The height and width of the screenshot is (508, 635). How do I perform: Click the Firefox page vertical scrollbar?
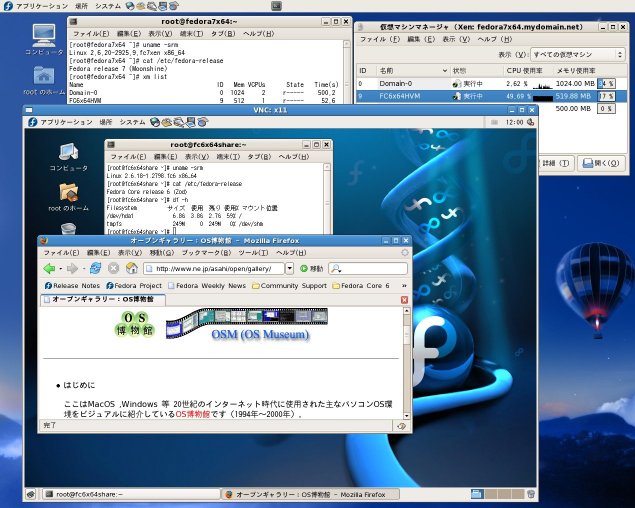[x=407, y=363]
